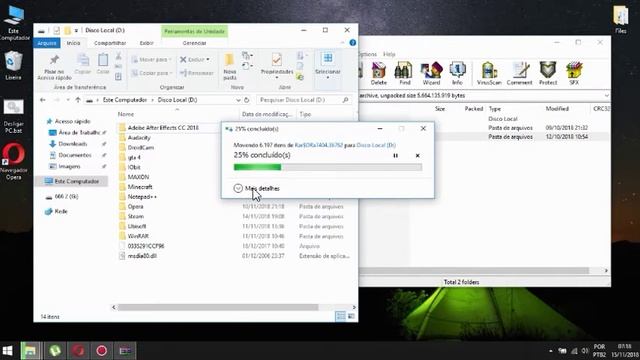Click the Info icon in WinRAR
640x360 pixels.
click(x=457, y=73)
